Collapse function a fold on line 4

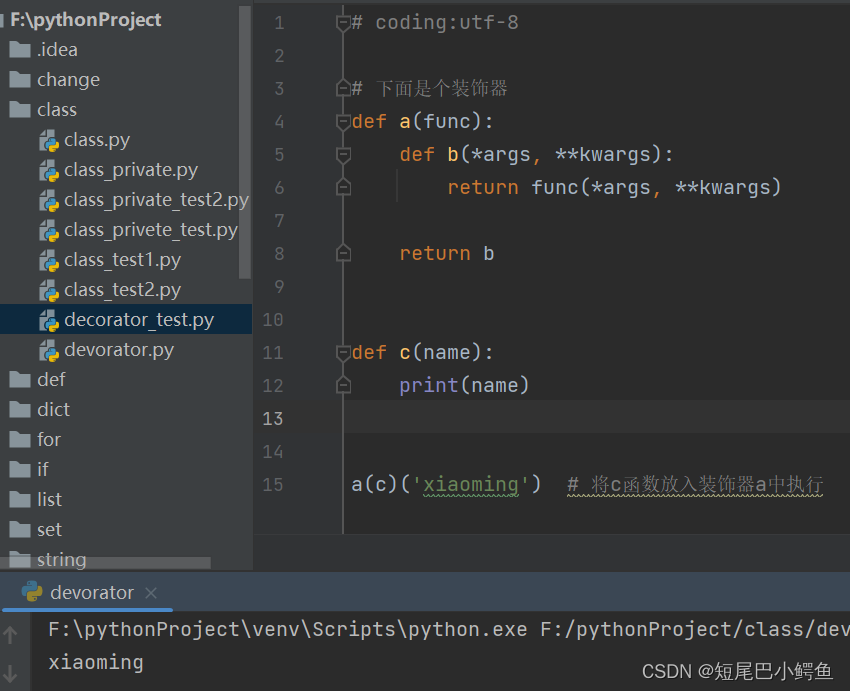[343, 122]
